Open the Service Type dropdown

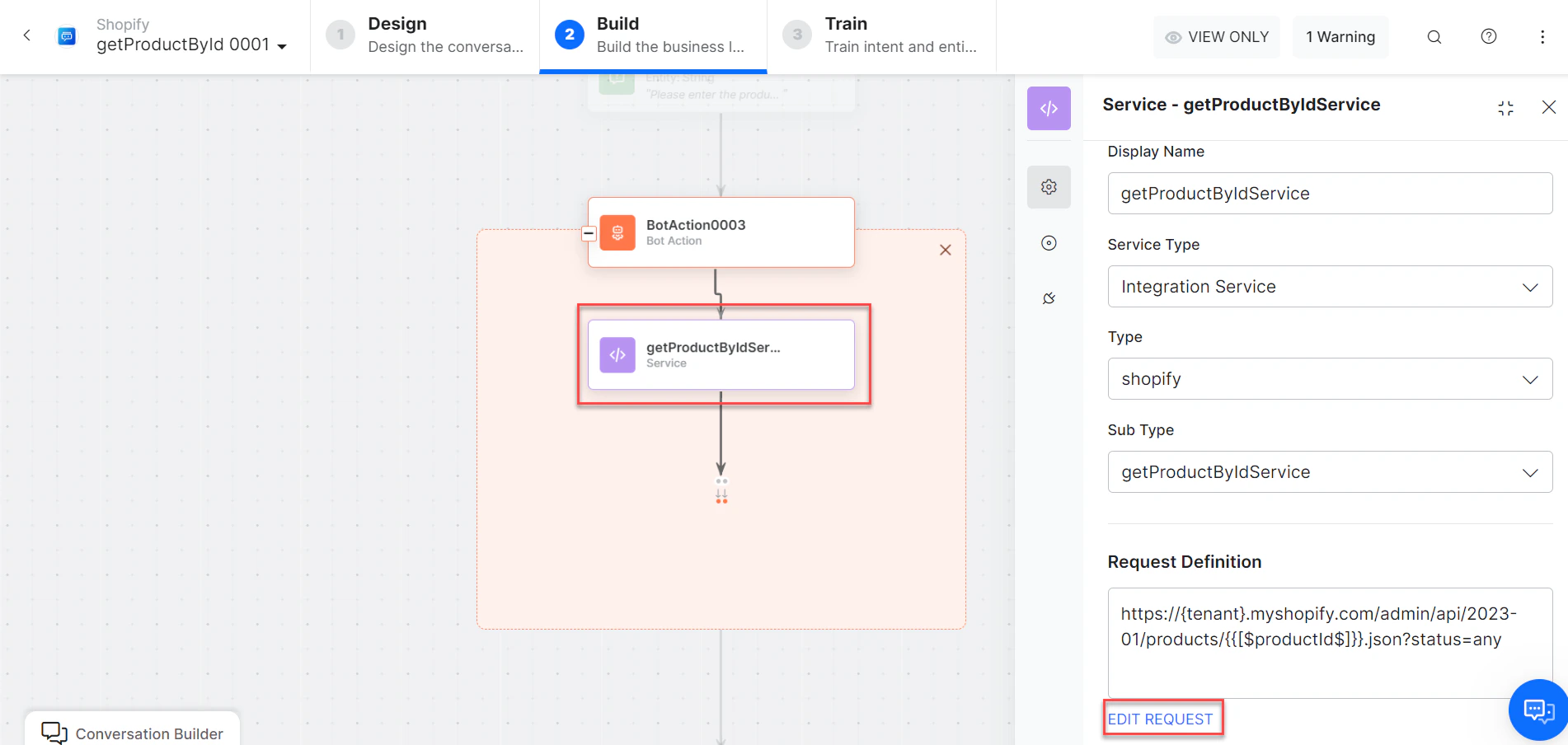pyautogui.click(x=1328, y=286)
